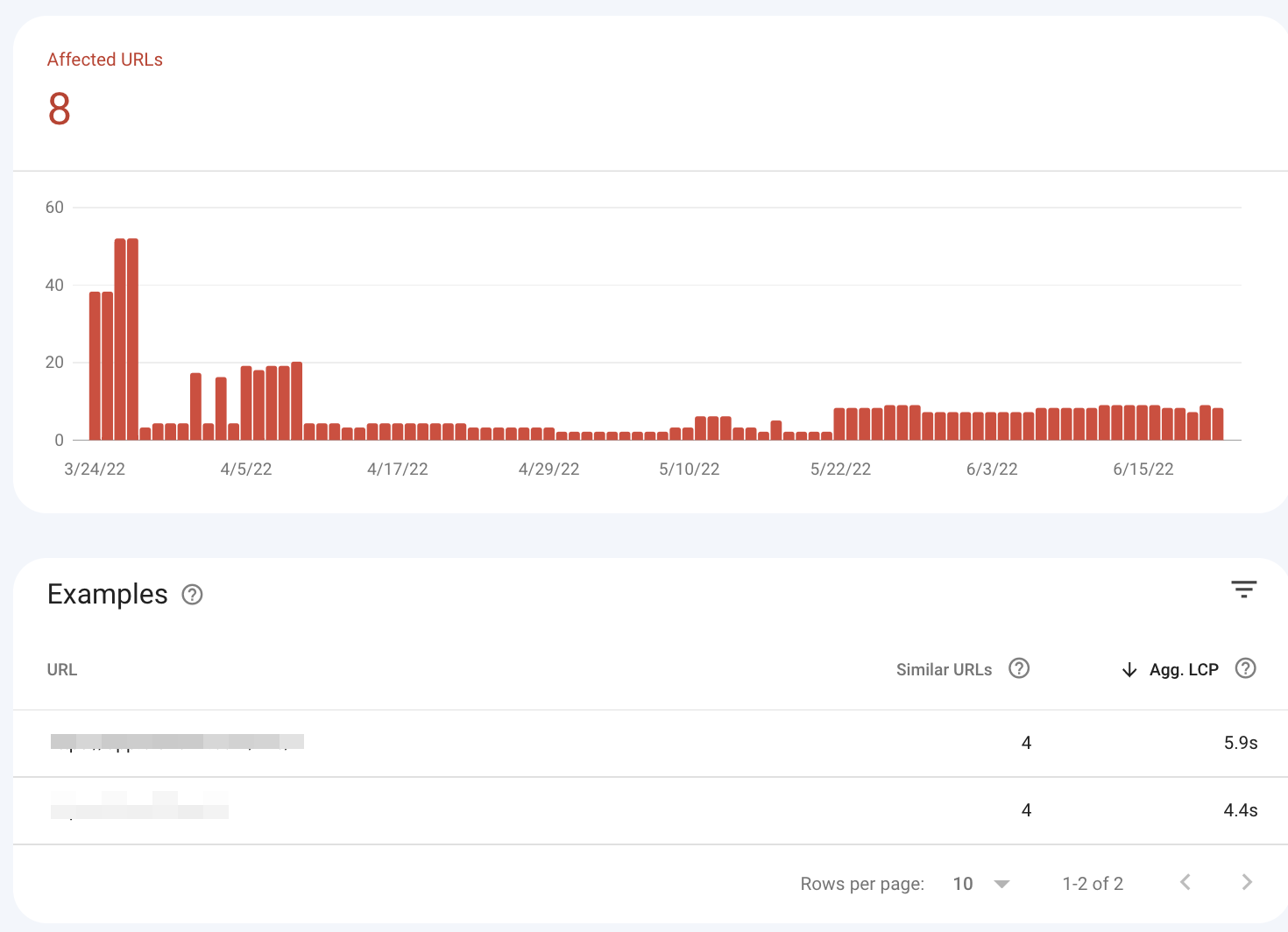Sort the table by Agg. LCP column

pyautogui.click(x=1184, y=670)
